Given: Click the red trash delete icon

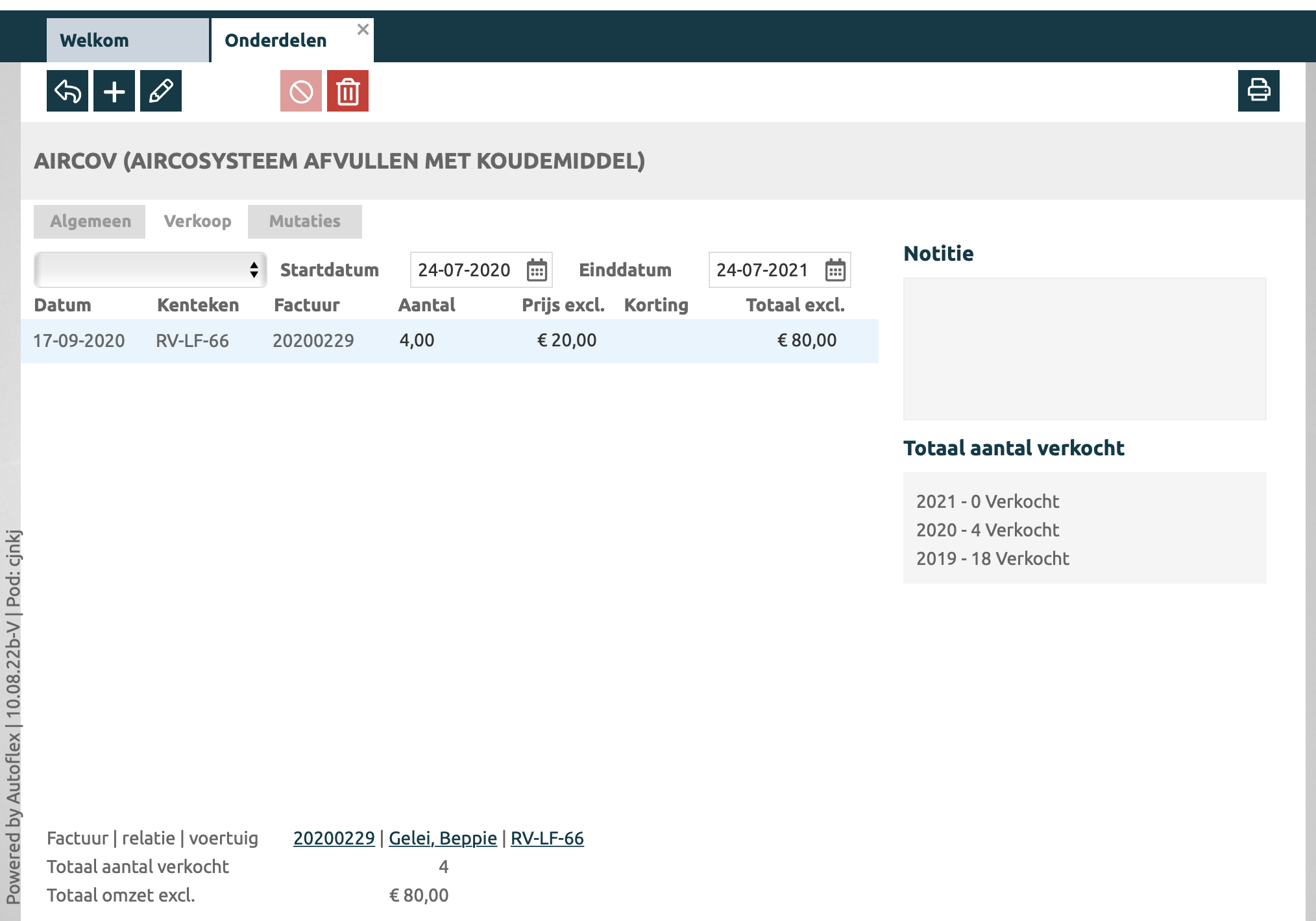Looking at the screenshot, I should point(348,91).
